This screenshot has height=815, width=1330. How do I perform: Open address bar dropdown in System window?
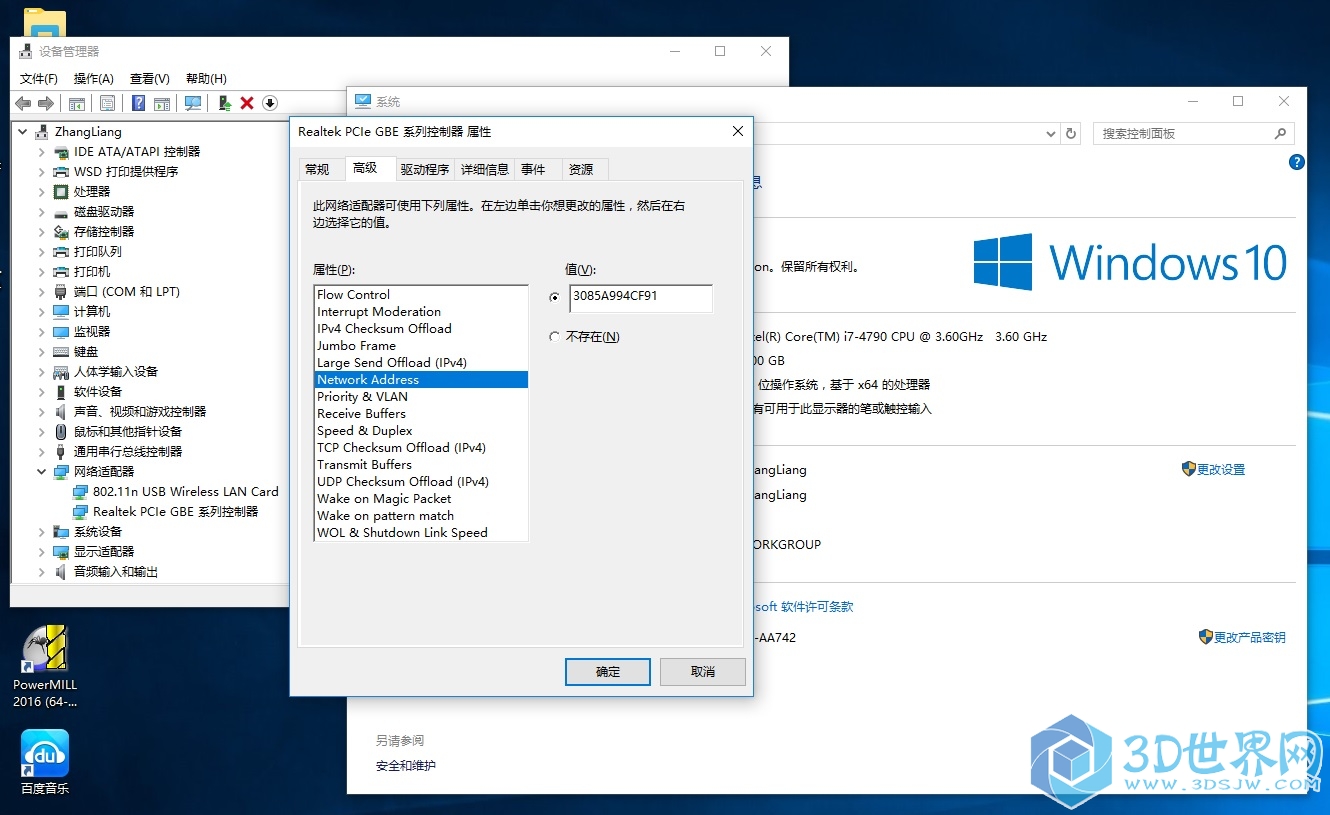[1050, 133]
